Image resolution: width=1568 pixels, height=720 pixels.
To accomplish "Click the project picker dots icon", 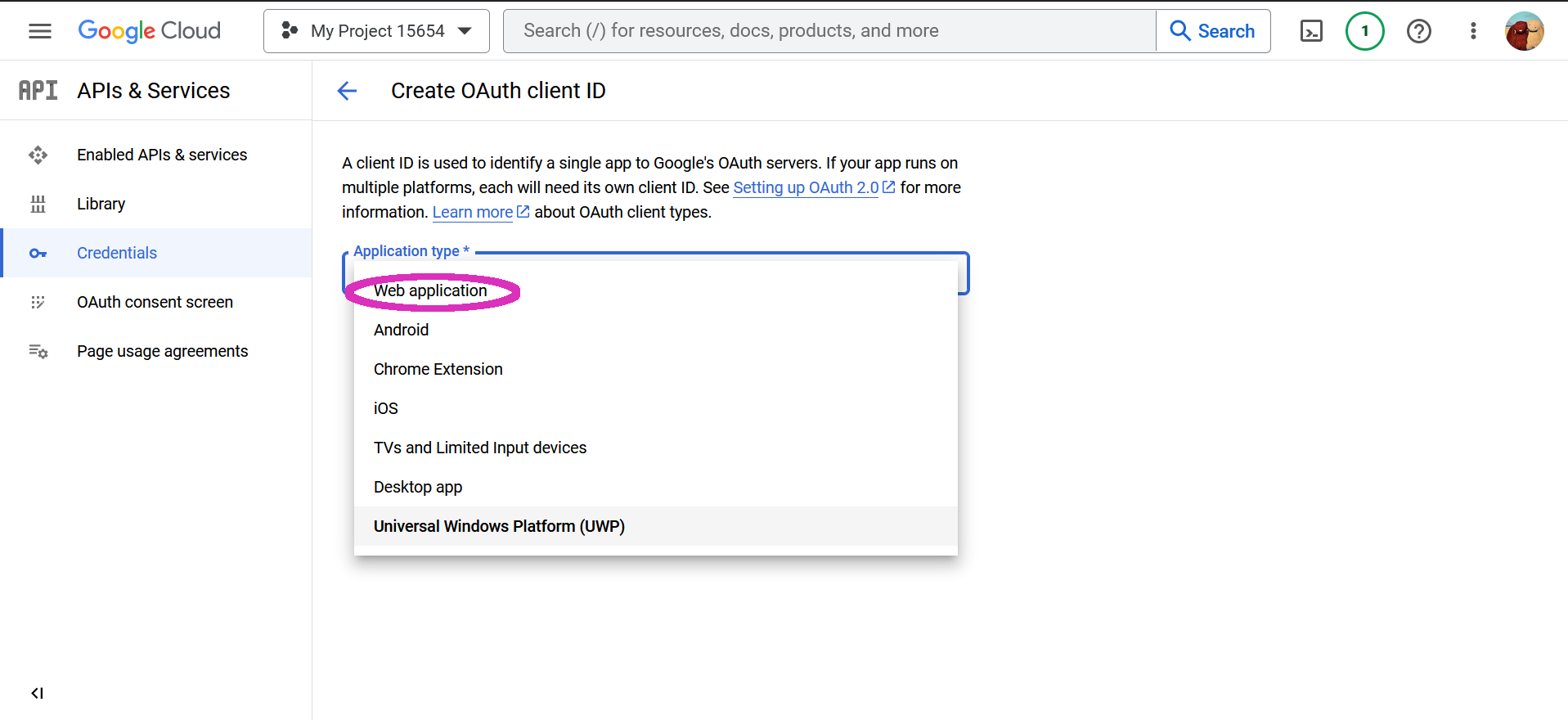I will coord(290,31).
